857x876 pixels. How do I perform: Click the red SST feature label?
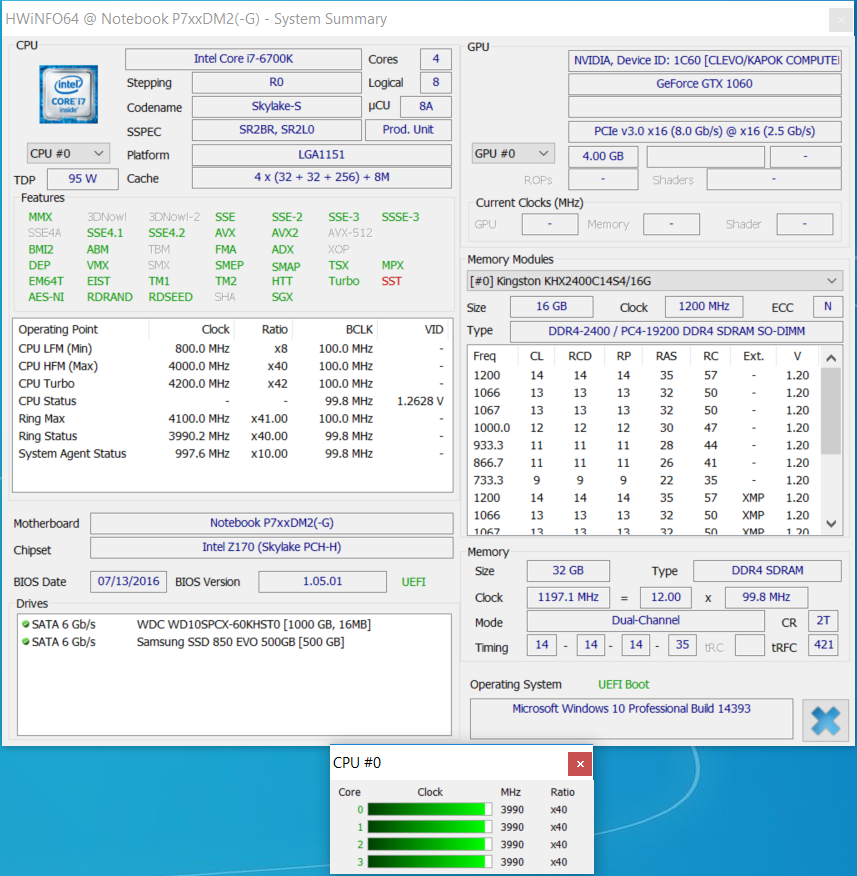pos(392,281)
